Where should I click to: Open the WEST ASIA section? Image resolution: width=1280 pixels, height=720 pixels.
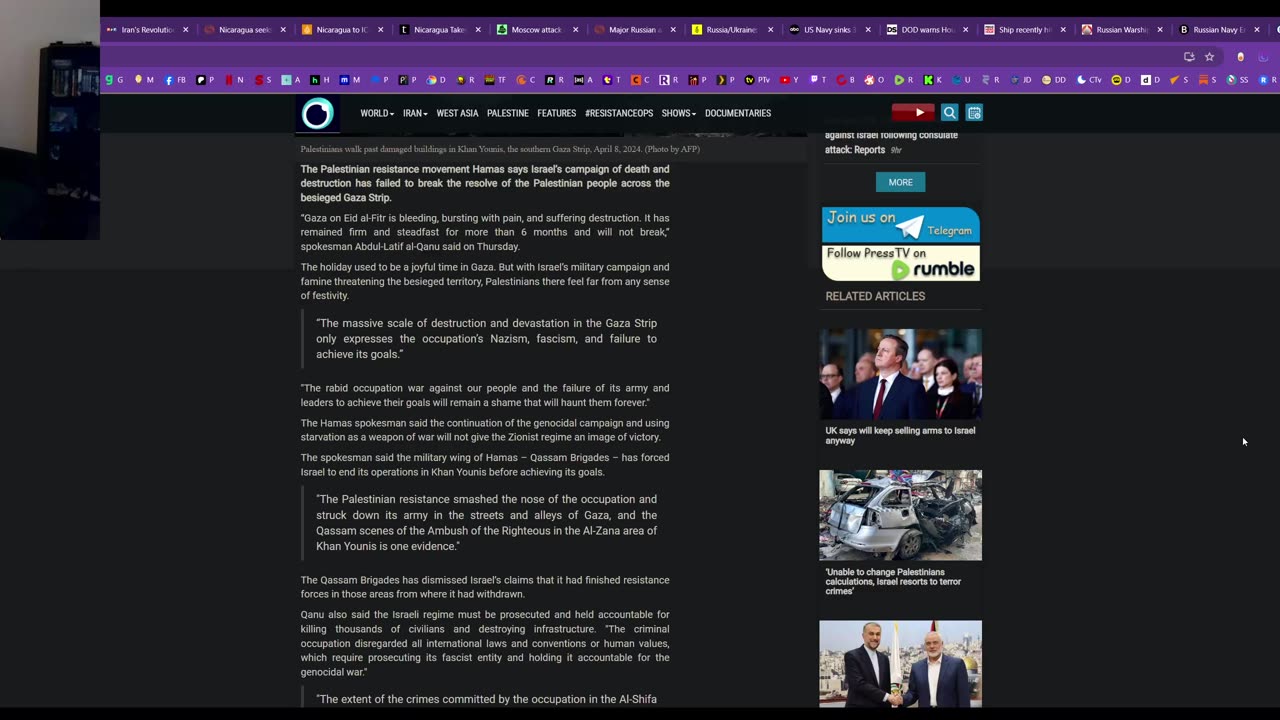coord(457,114)
